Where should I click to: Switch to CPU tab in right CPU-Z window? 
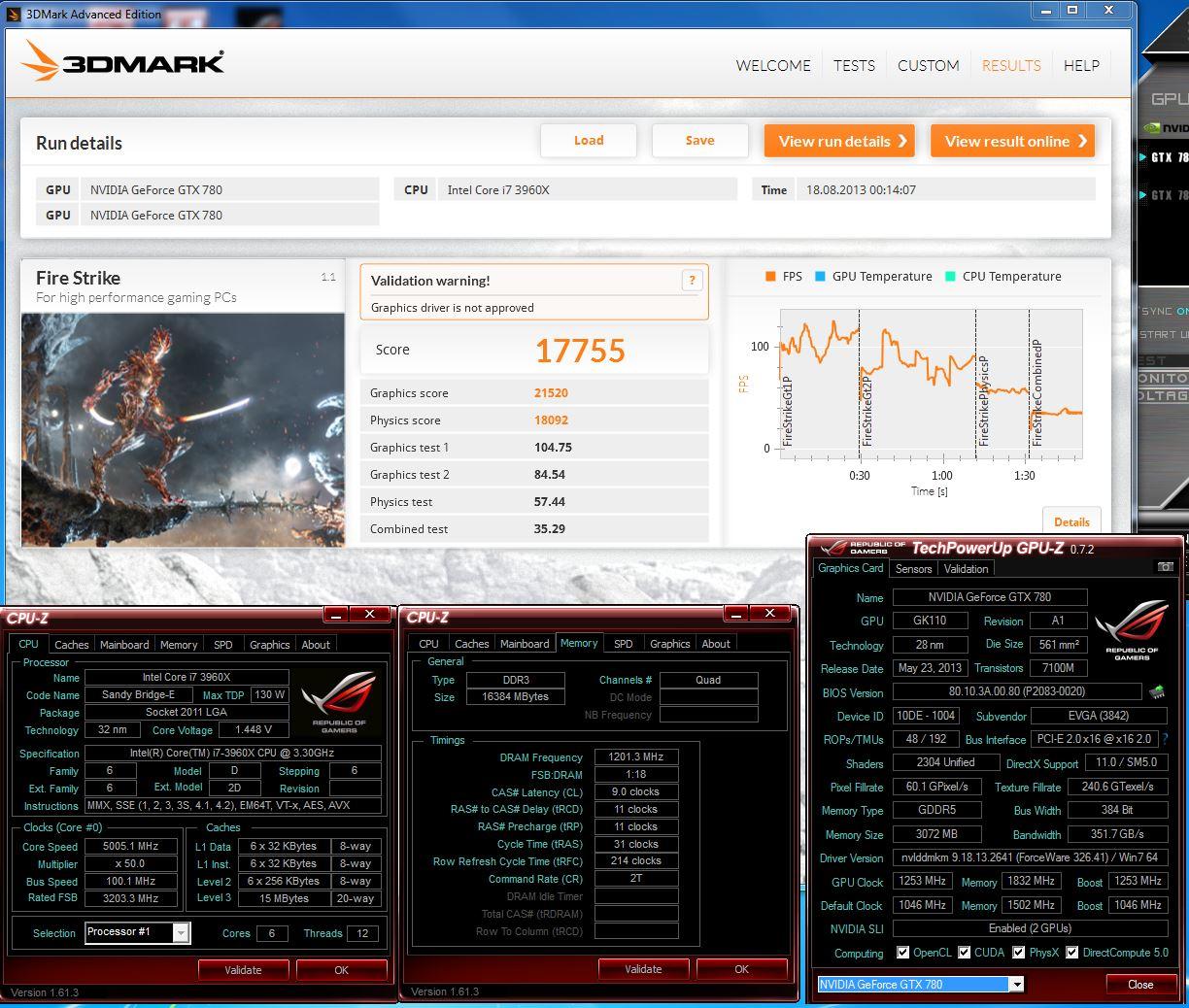coord(428,644)
